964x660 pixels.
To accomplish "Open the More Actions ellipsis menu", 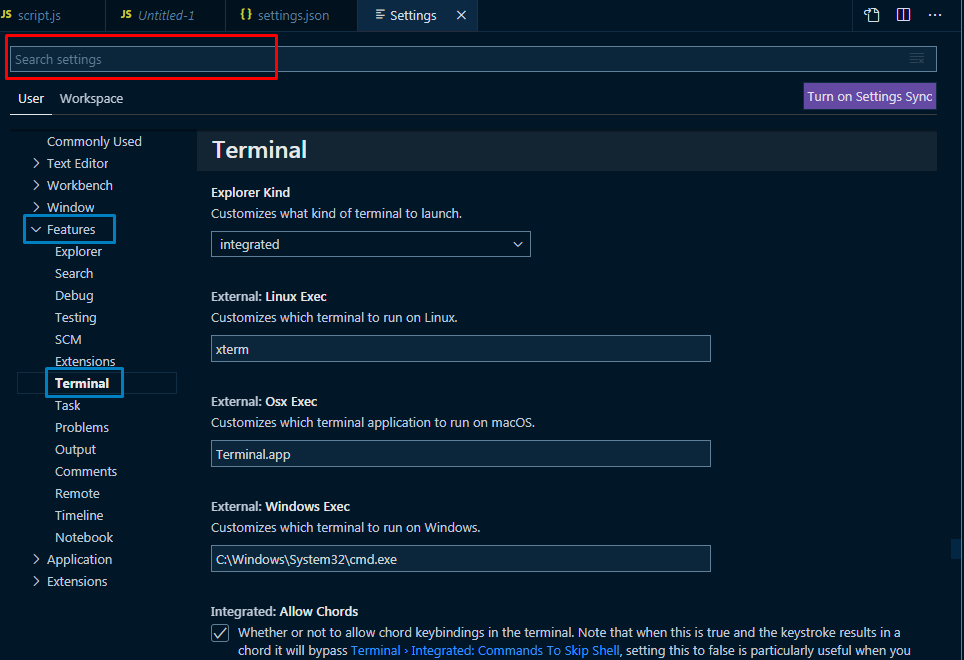I will pyautogui.click(x=935, y=15).
